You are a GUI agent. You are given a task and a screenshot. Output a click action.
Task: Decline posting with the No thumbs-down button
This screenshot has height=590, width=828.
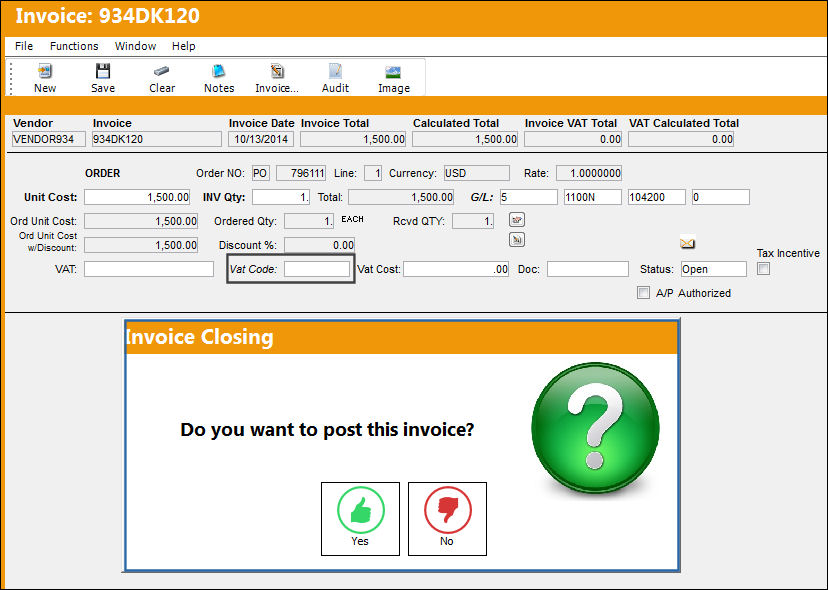pyautogui.click(x=447, y=519)
